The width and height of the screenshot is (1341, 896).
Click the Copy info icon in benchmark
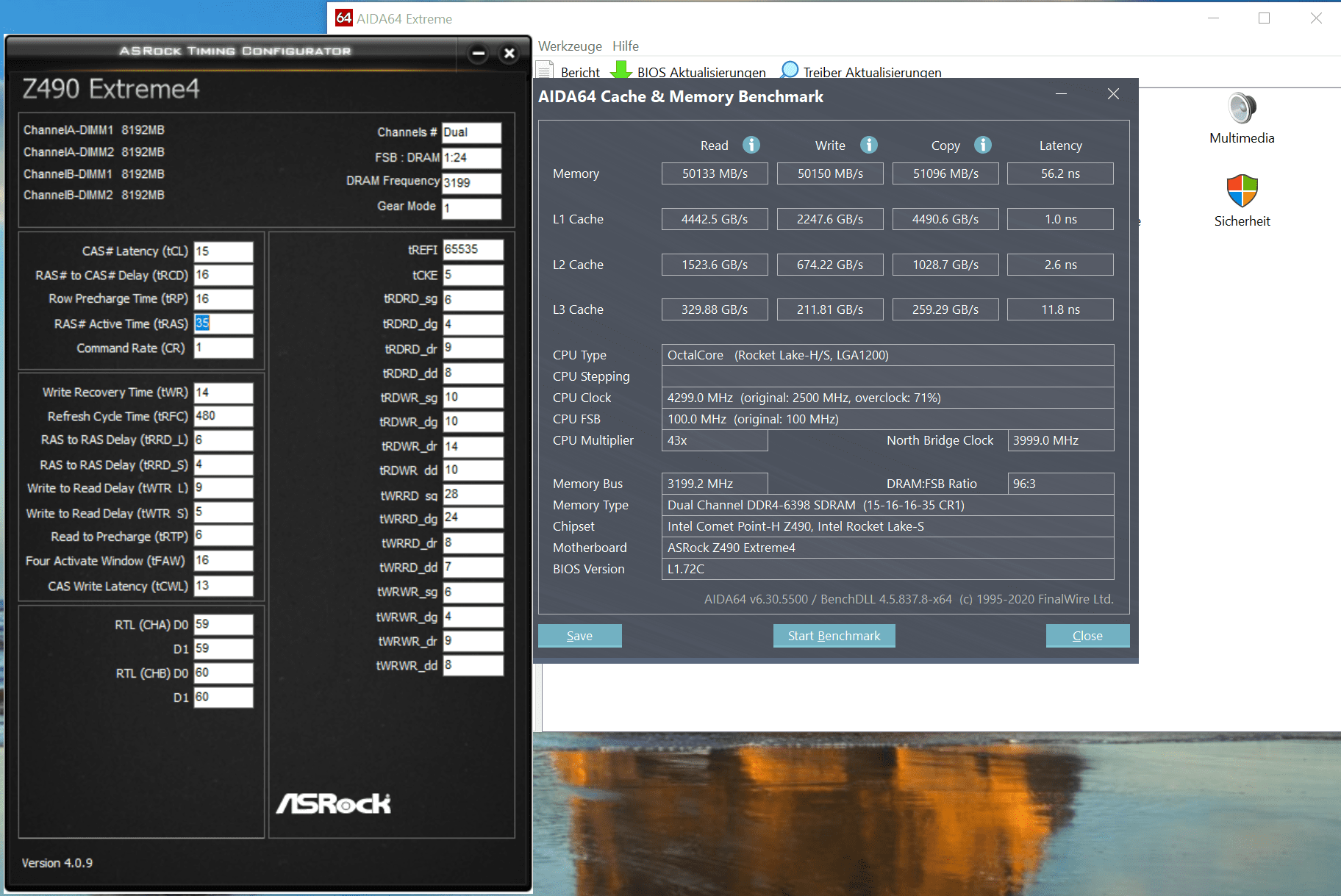983,145
